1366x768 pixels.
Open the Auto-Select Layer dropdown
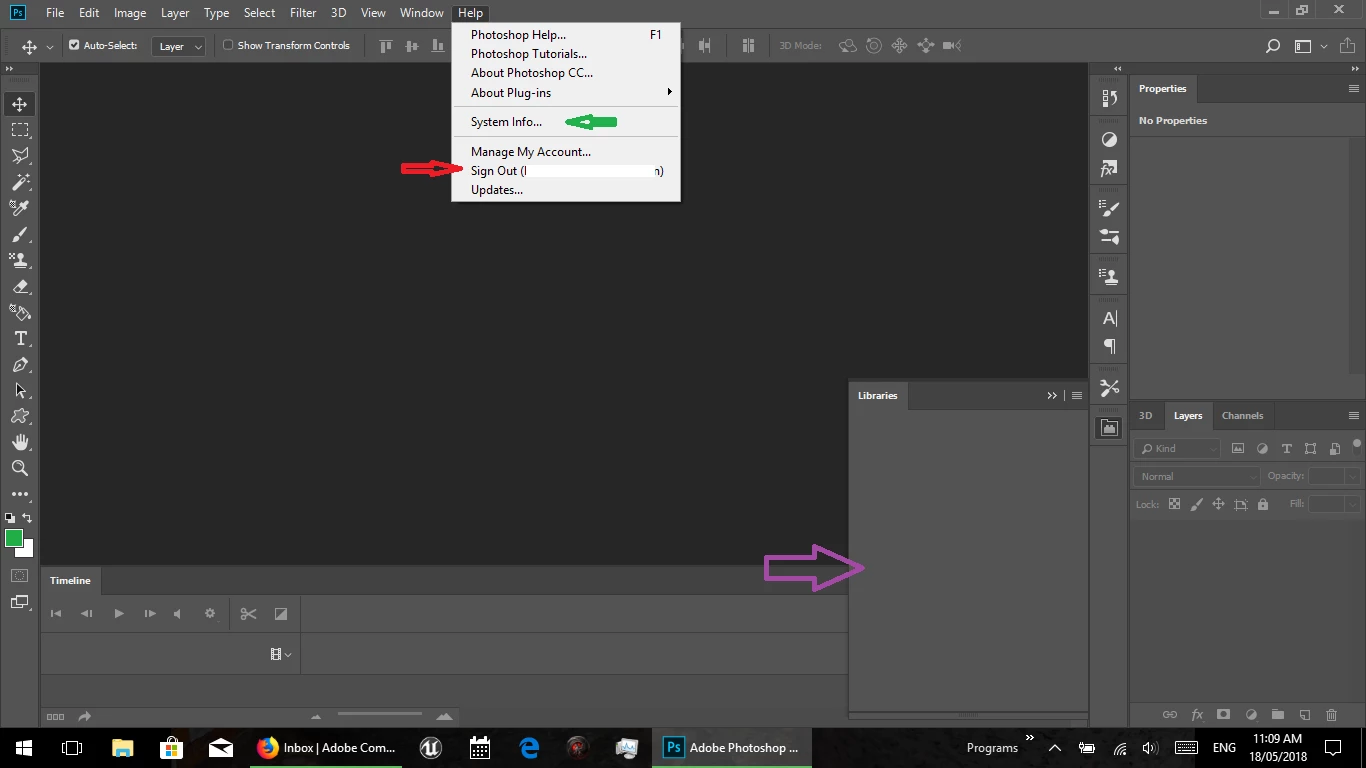click(x=179, y=46)
